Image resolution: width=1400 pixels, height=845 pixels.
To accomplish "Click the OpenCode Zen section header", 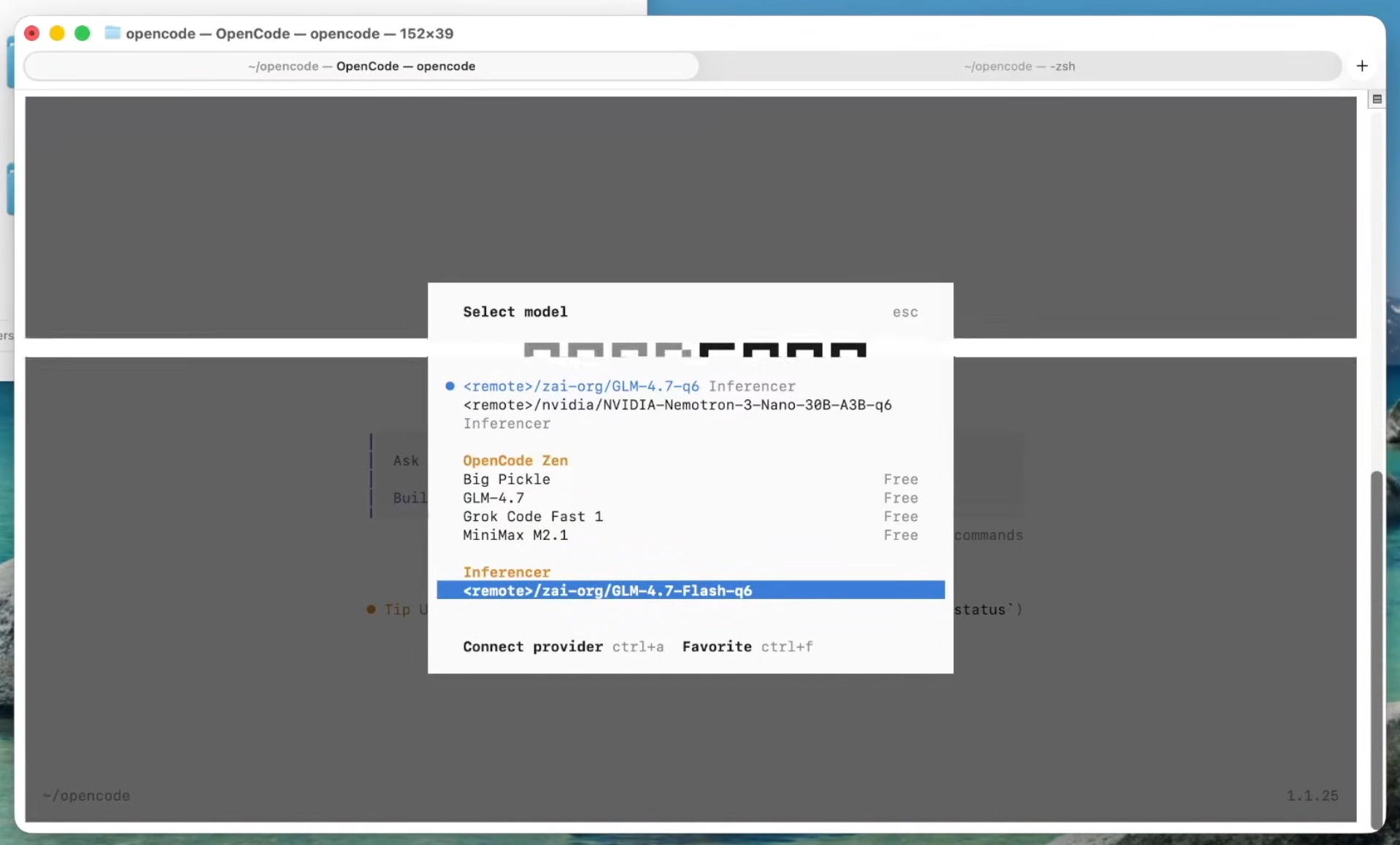I will tap(515, 460).
